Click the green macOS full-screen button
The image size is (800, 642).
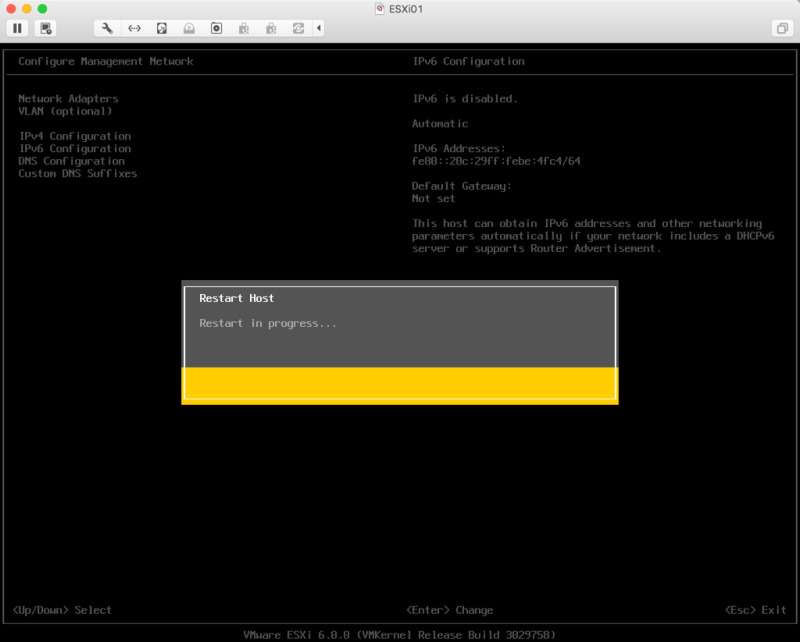tap(42, 8)
